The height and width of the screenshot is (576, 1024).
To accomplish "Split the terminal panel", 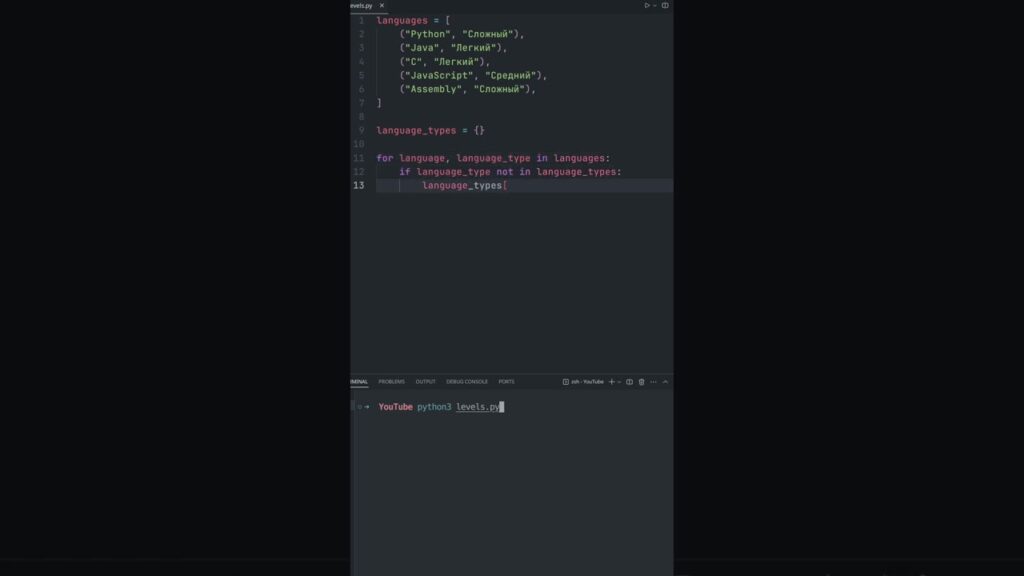I will pos(629,381).
